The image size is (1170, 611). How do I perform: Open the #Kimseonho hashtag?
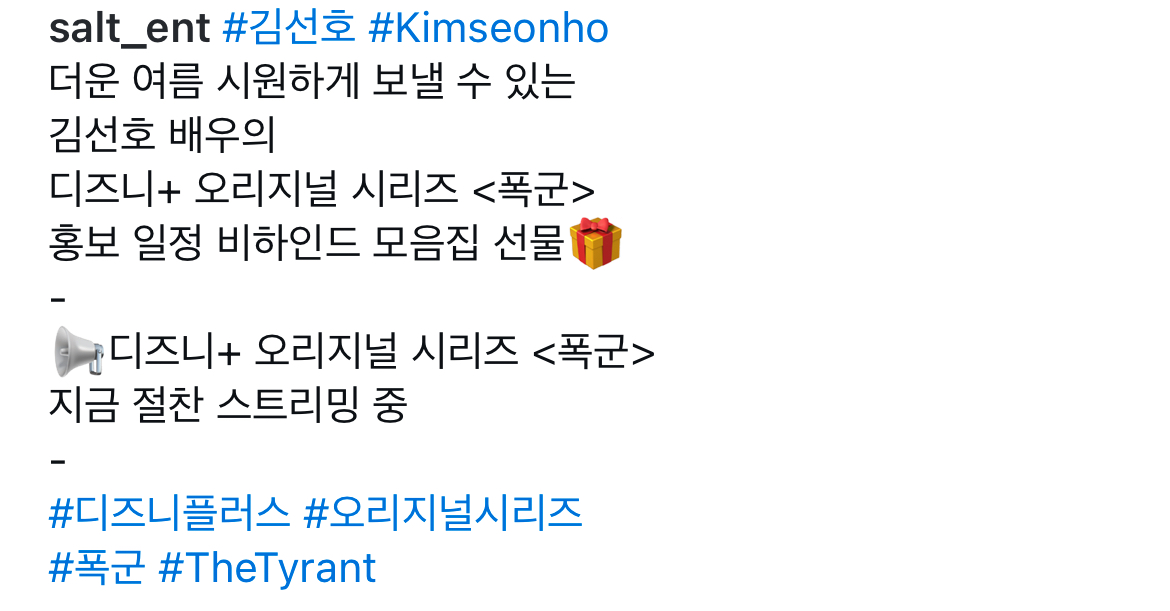pos(489,29)
